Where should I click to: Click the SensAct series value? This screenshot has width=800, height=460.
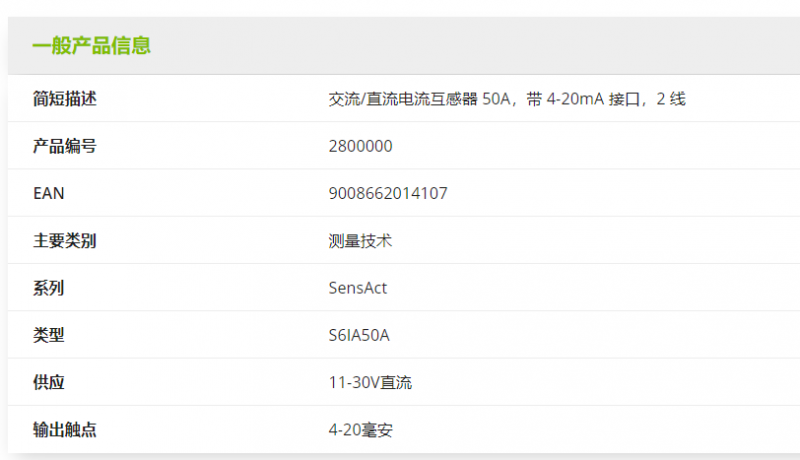358,288
